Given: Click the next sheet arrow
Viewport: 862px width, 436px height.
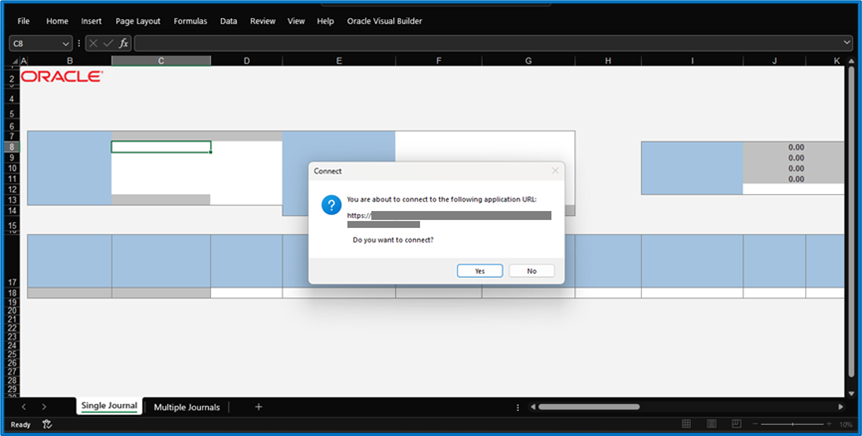Looking at the screenshot, I should point(44,407).
